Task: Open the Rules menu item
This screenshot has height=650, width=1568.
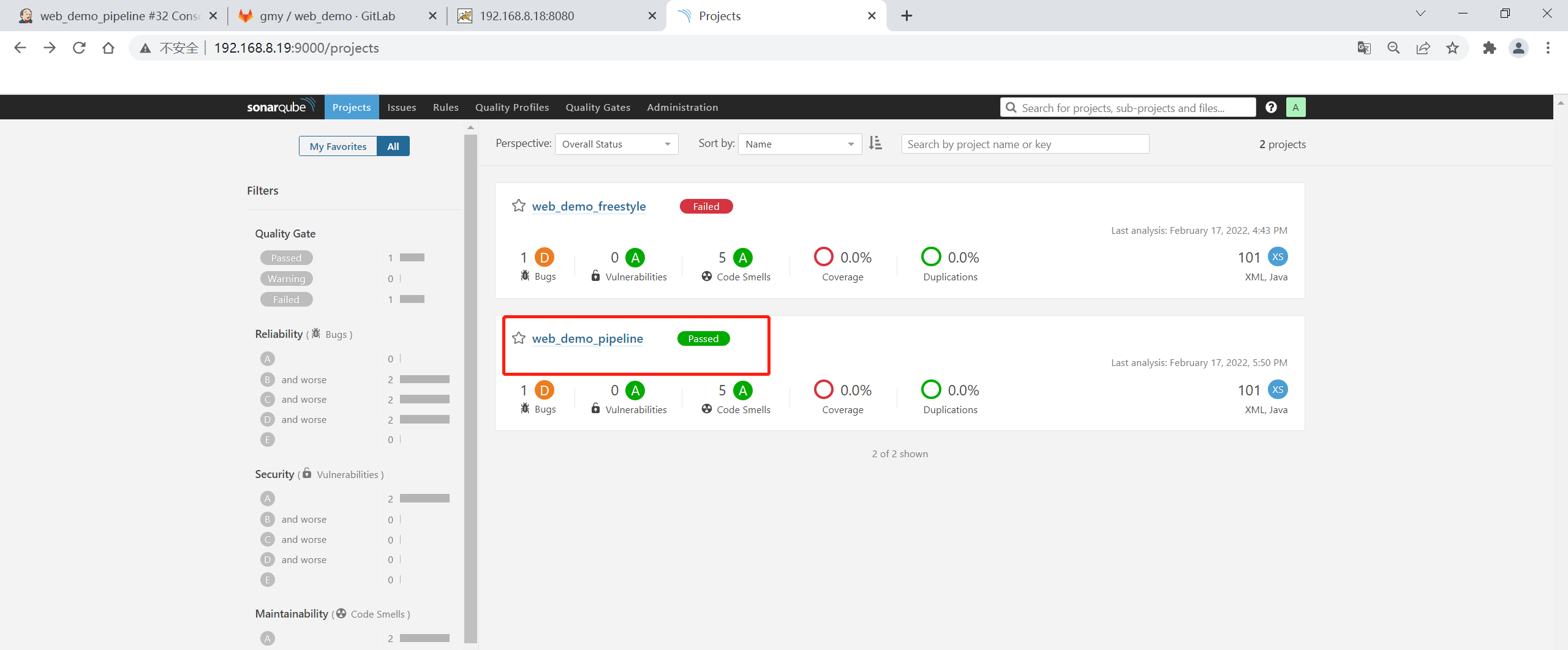Action: click(446, 107)
